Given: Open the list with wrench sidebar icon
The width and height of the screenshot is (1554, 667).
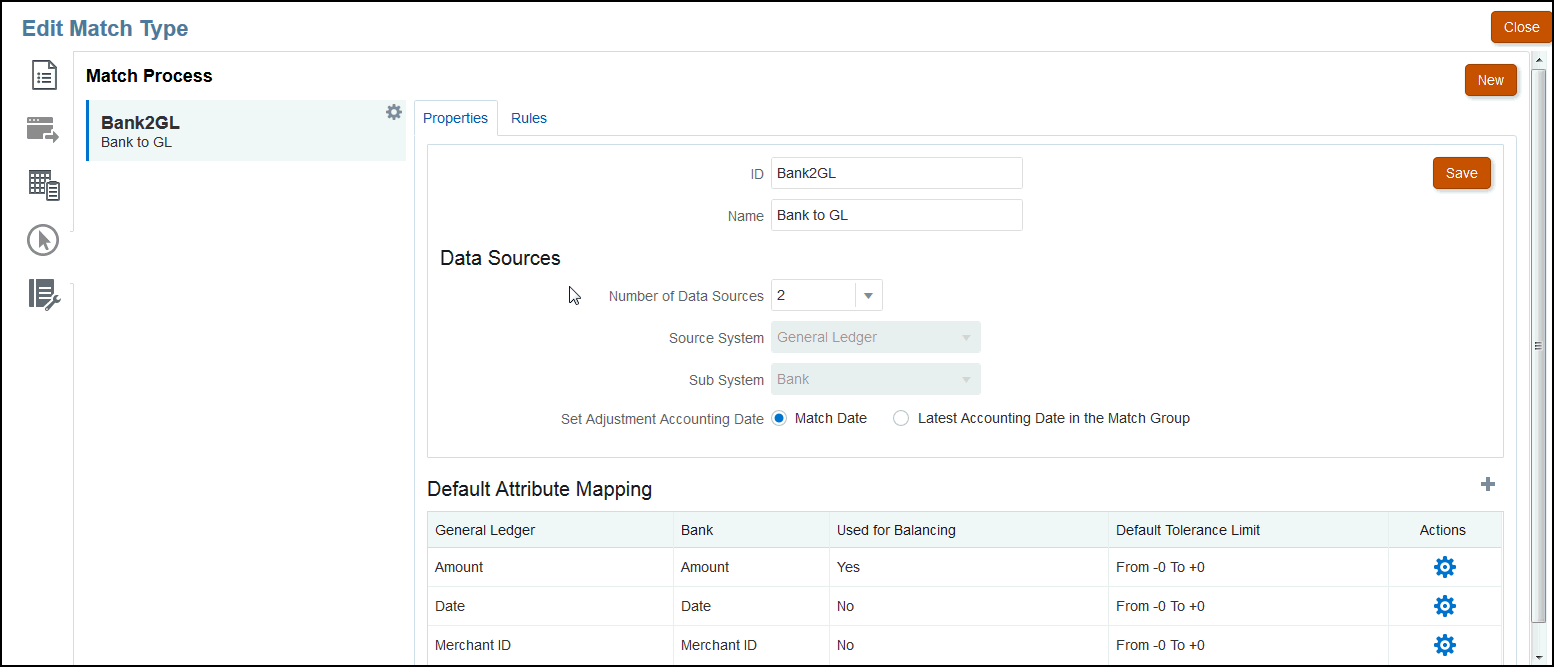Looking at the screenshot, I should tap(44, 294).
